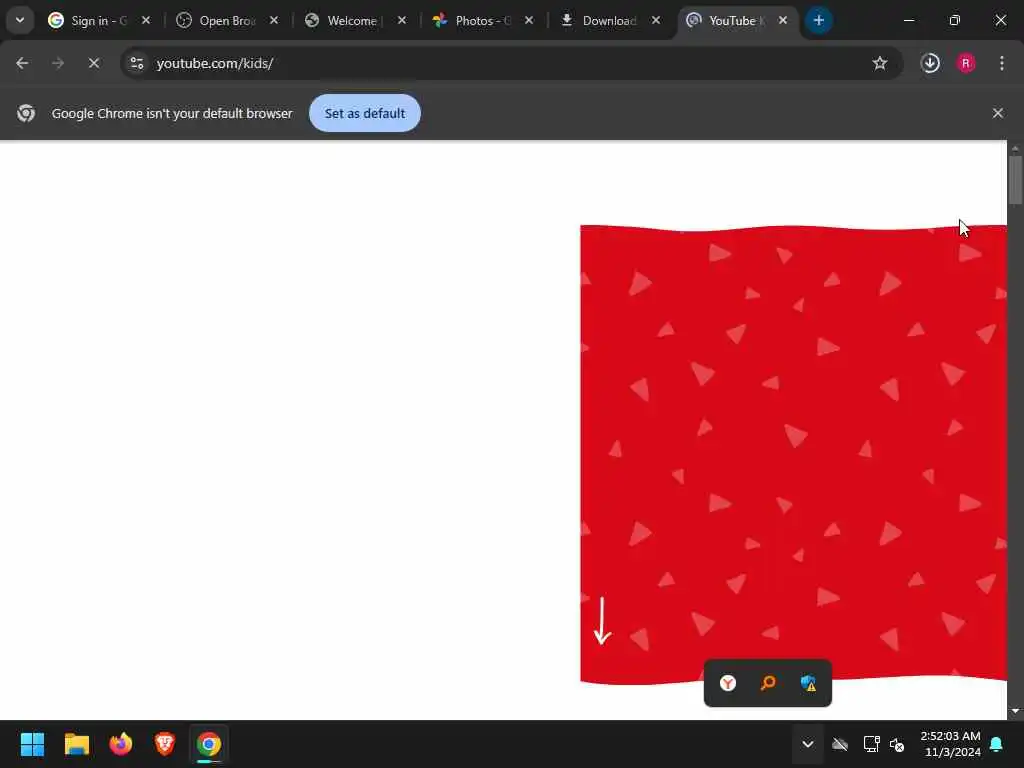Bookmark this page with the star icon

(880, 63)
